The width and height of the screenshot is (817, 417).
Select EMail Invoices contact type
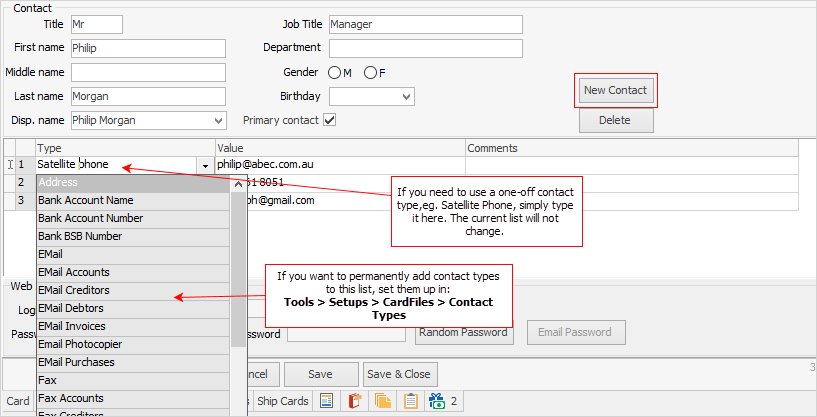coord(133,326)
